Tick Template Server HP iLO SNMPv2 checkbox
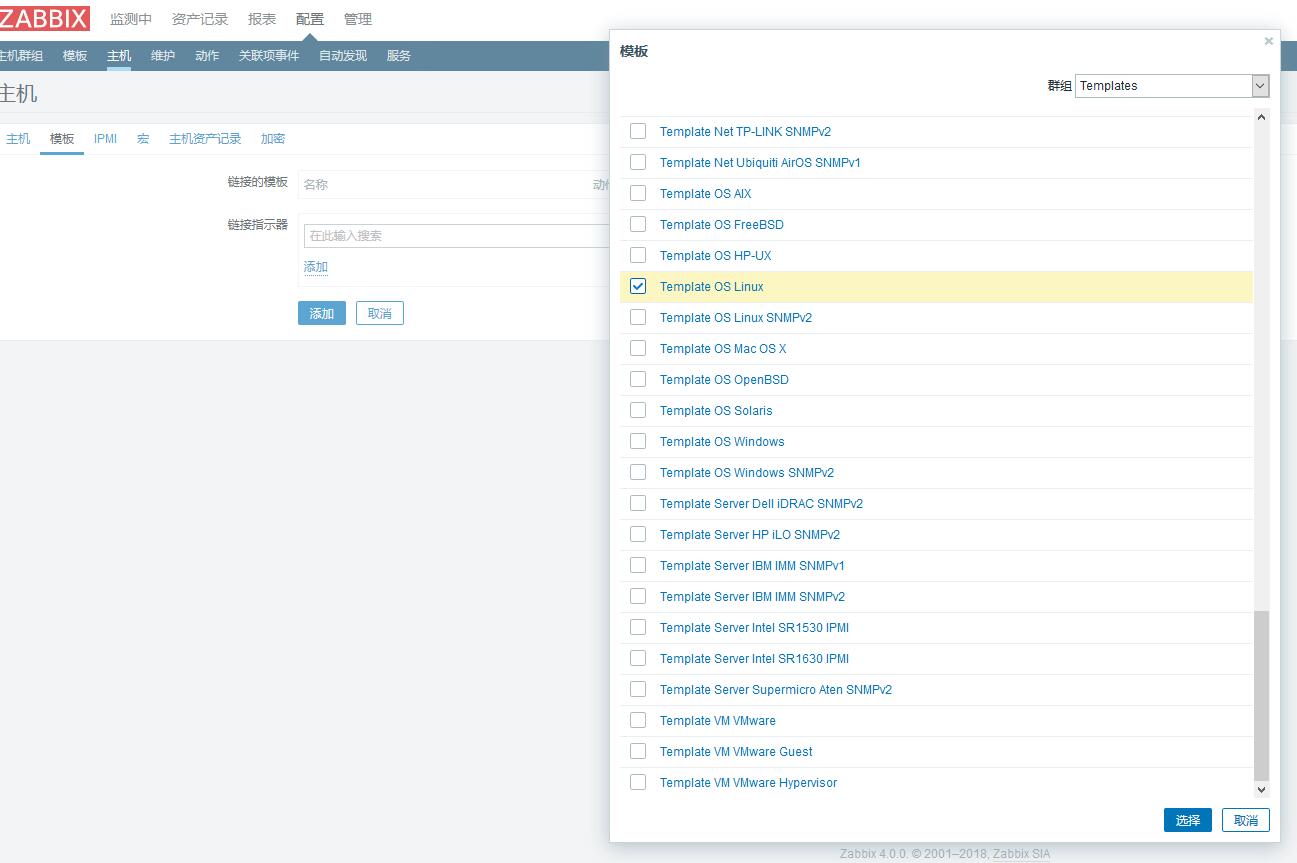Image resolution: width=1297 pixels, height=863 pixels. (x=638, y=534)
